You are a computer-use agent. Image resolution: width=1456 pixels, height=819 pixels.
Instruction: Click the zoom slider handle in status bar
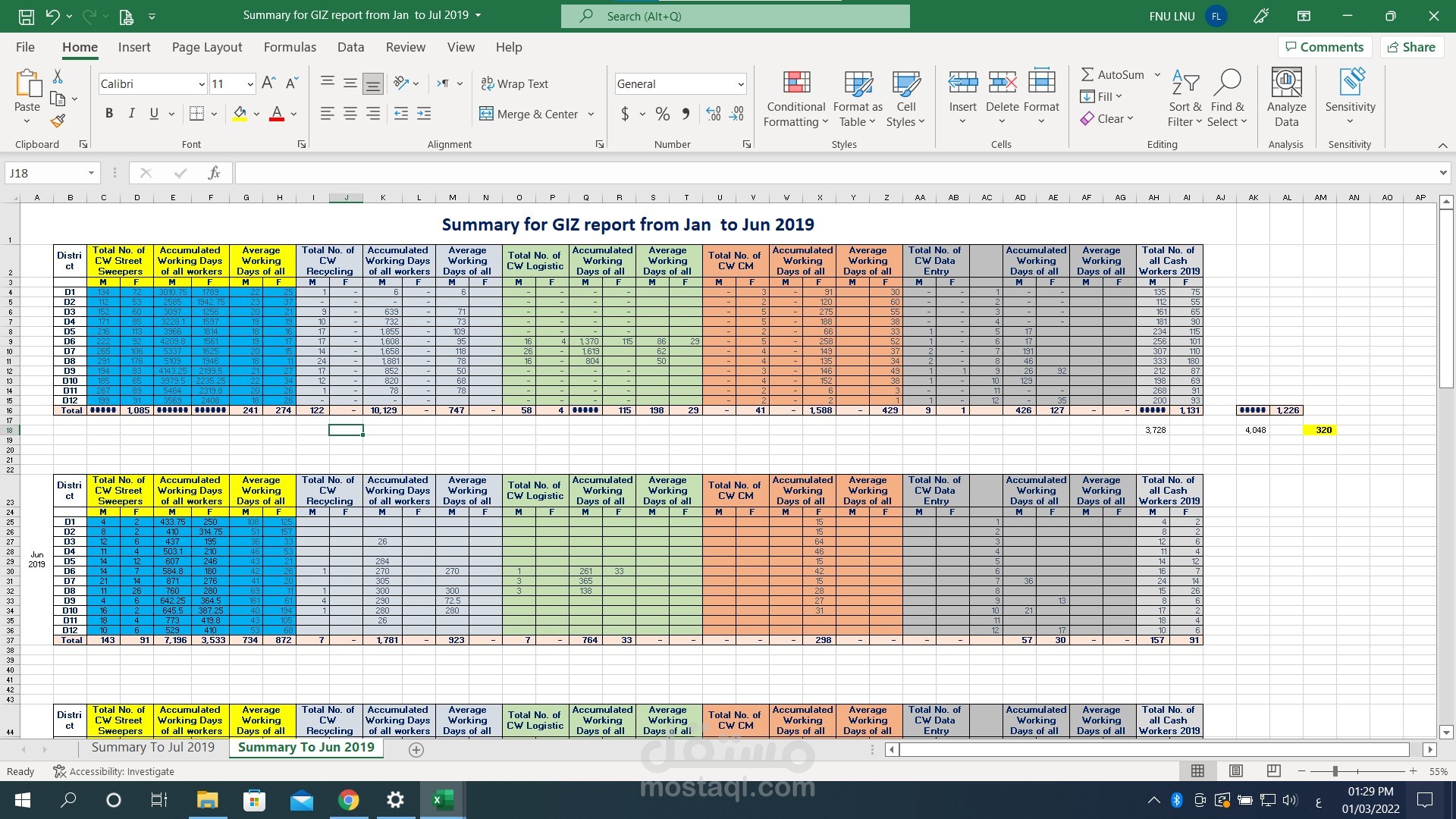tap(1335, 771)
